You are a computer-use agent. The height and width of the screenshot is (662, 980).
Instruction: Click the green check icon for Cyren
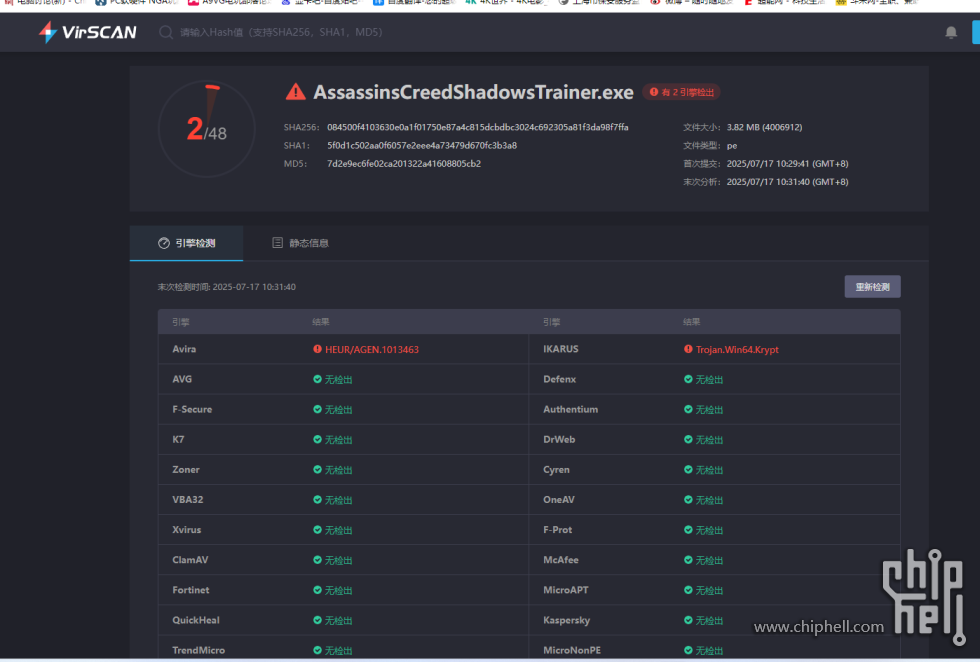[x=688, y=469]
